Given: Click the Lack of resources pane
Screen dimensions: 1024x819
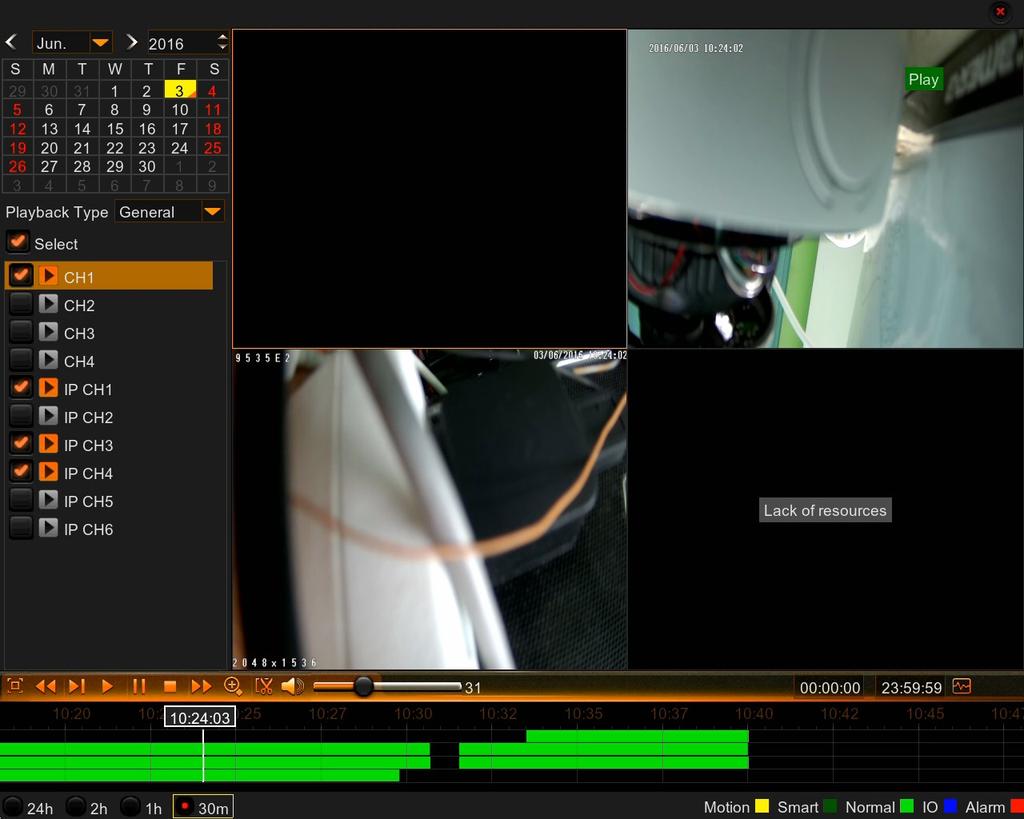Looking at the screenshot, I should click(825, 510).
